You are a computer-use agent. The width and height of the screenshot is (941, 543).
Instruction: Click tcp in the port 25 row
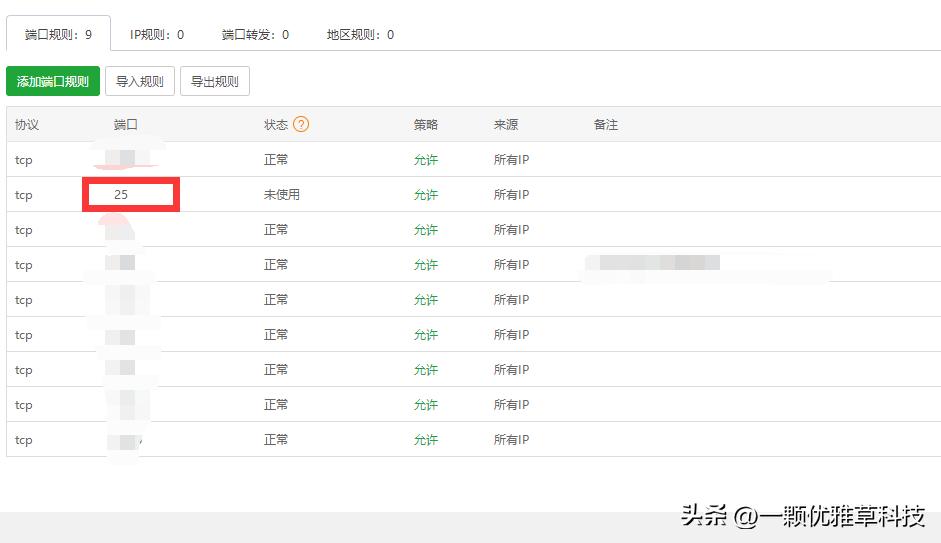pyautogui.click(x=23, y=195)
